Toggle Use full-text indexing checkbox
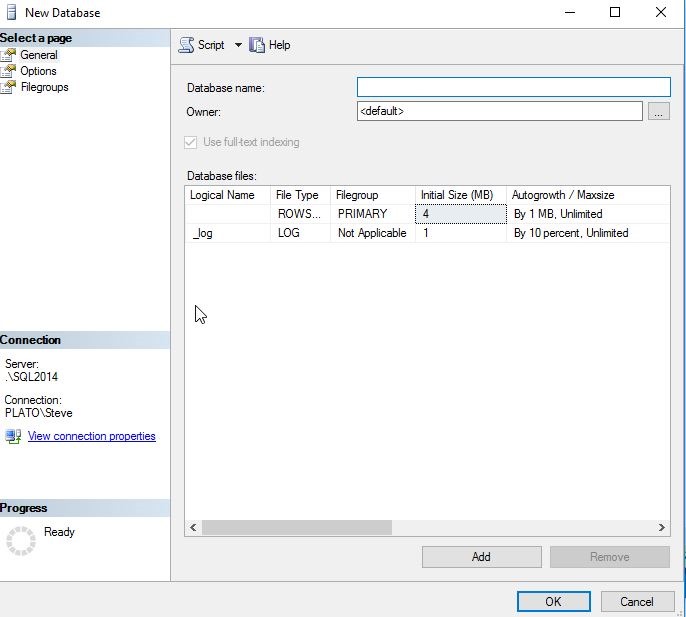Viewport: 686px width, 617px height. pyautogui.click(x=192, y=142)
